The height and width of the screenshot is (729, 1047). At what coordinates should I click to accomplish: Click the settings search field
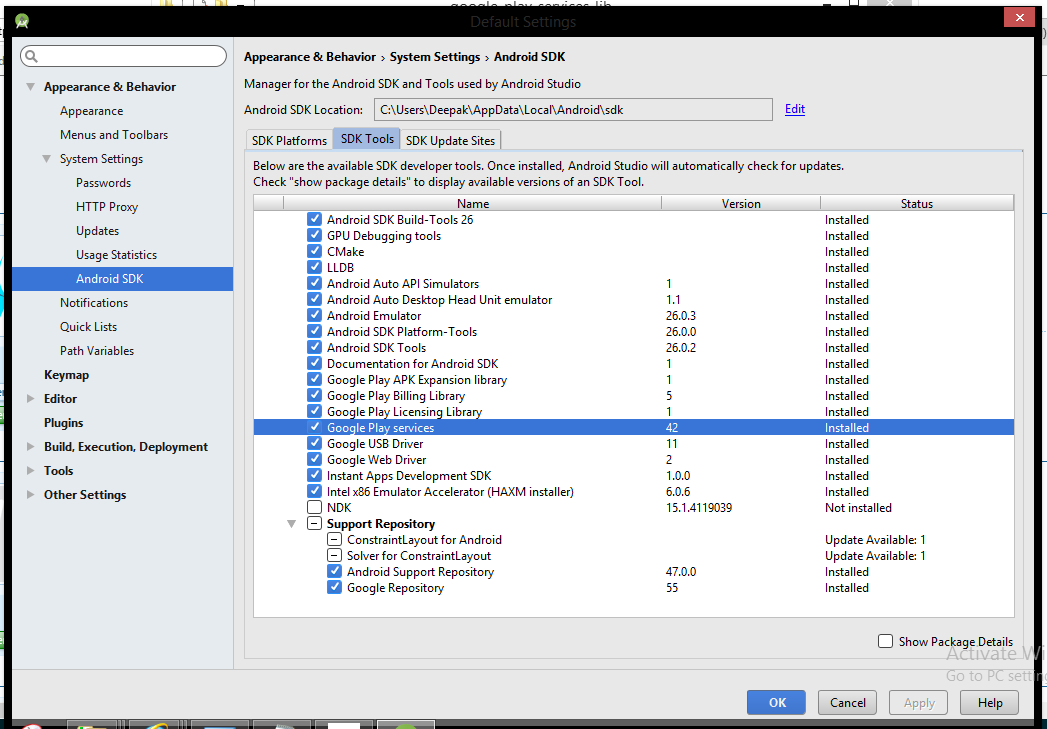coord(124,56)
